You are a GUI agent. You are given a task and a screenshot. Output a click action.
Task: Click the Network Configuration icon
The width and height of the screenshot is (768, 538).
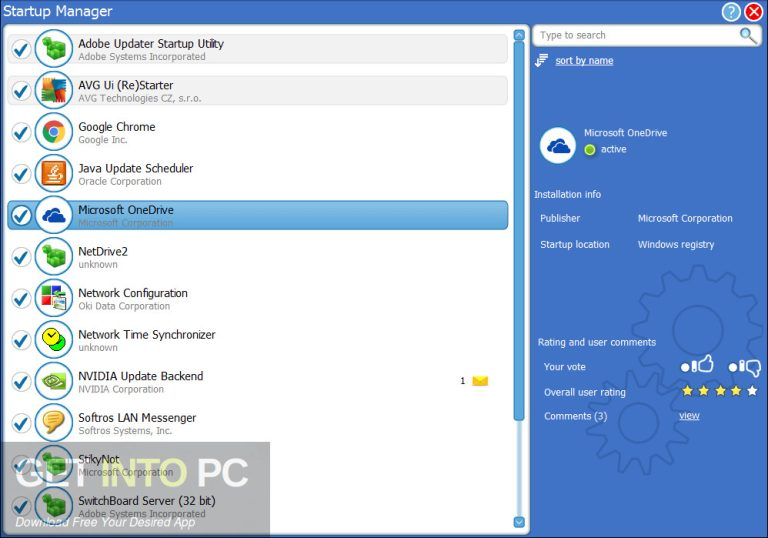54,298
